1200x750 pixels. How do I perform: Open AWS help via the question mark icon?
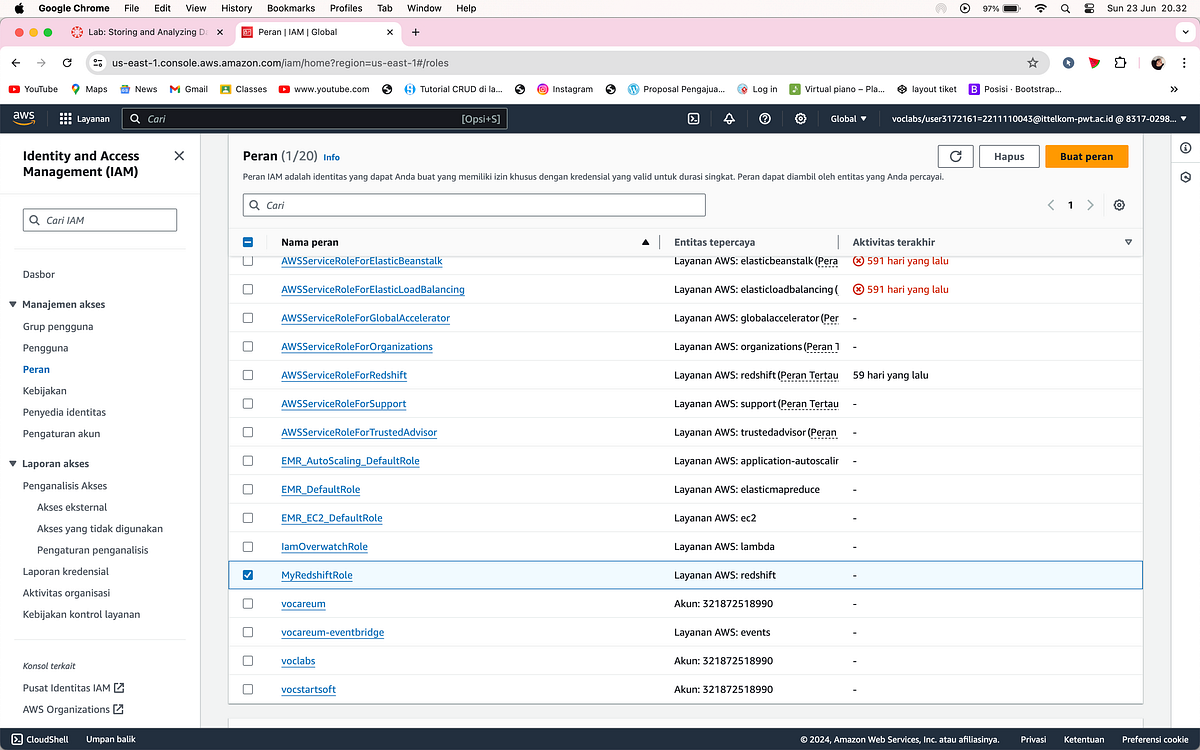[x=765, y=118]
